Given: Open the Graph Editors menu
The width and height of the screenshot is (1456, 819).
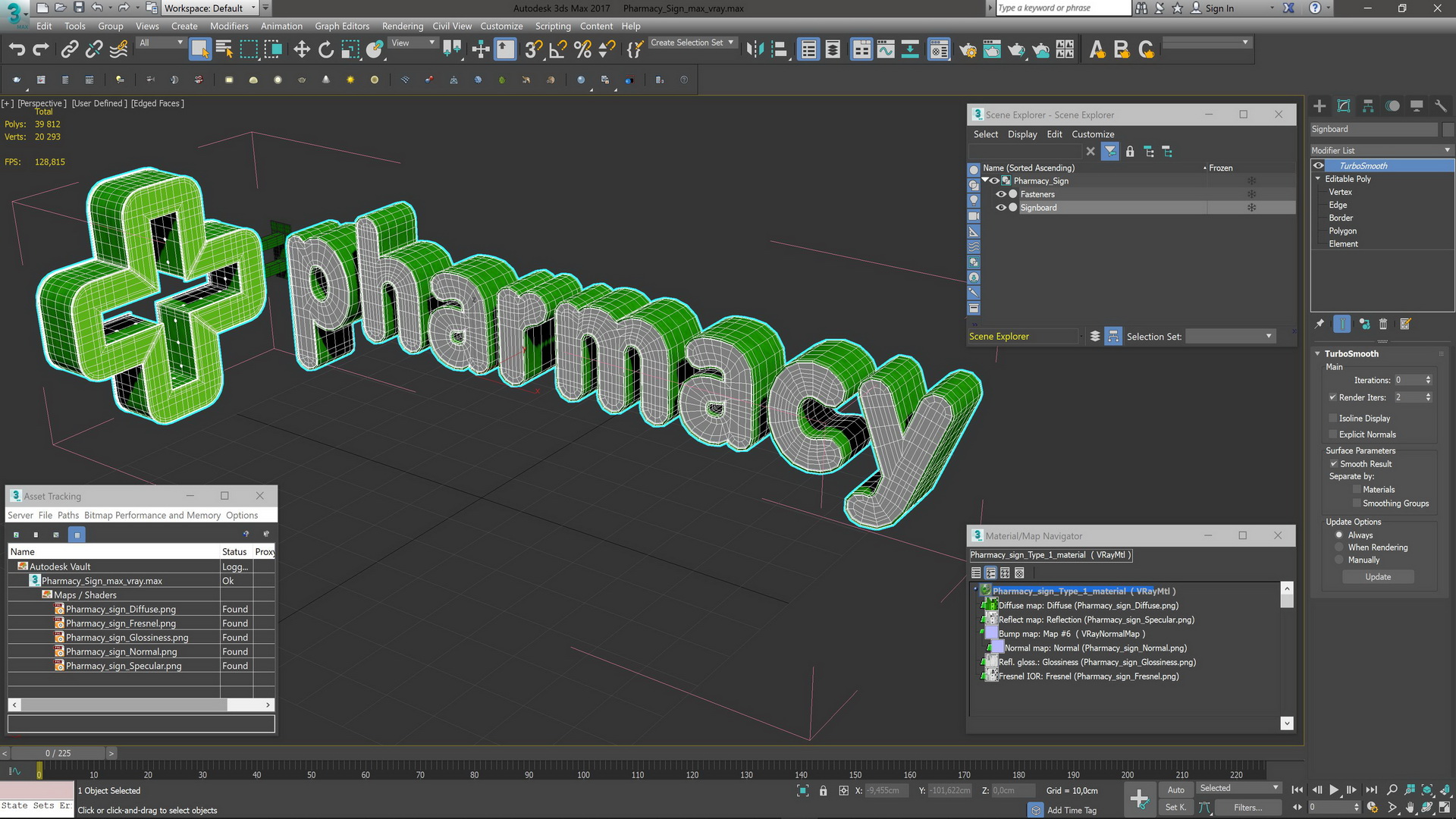Looking at the screenshot, I should click(x=342, y=26).
